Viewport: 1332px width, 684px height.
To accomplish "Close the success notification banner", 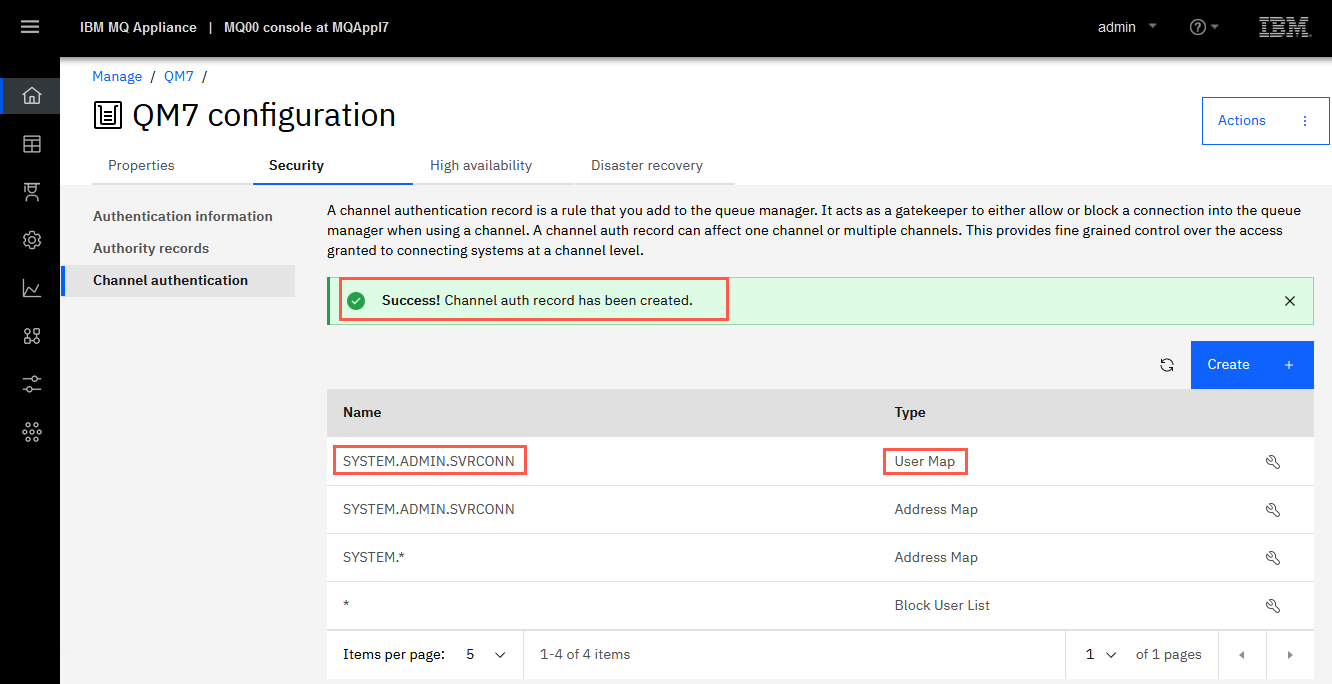I will 1290,301.
